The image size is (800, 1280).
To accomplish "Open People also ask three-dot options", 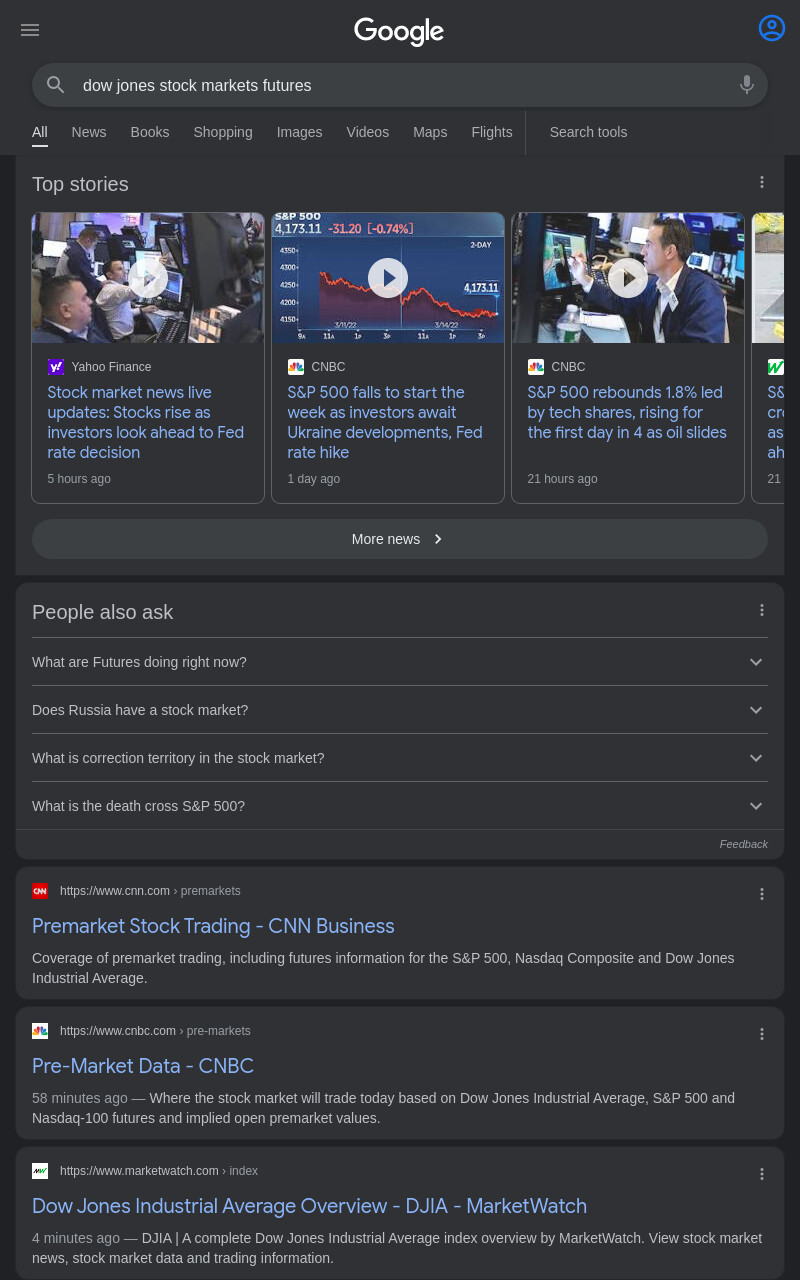I will click(762, 610).
